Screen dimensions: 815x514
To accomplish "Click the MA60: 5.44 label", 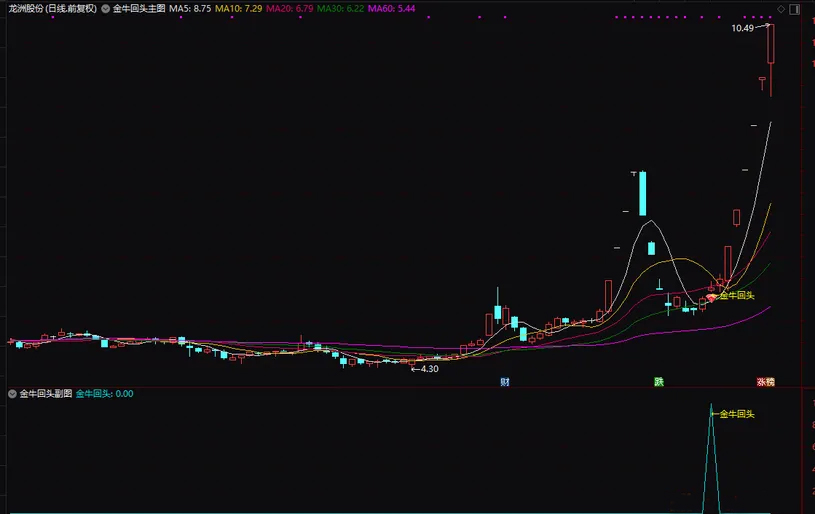I will pos(391,8).
